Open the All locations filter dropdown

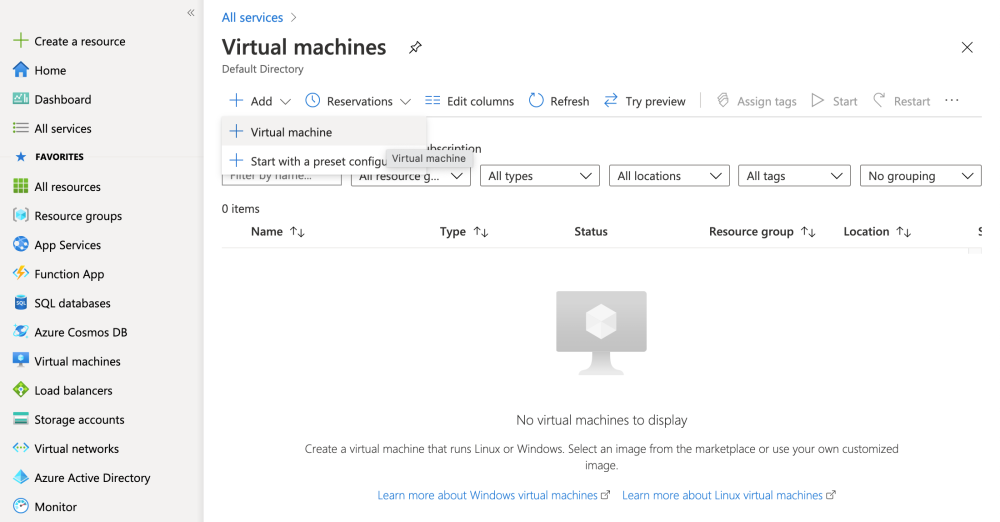pyautogui.click(x=668, y=176)
